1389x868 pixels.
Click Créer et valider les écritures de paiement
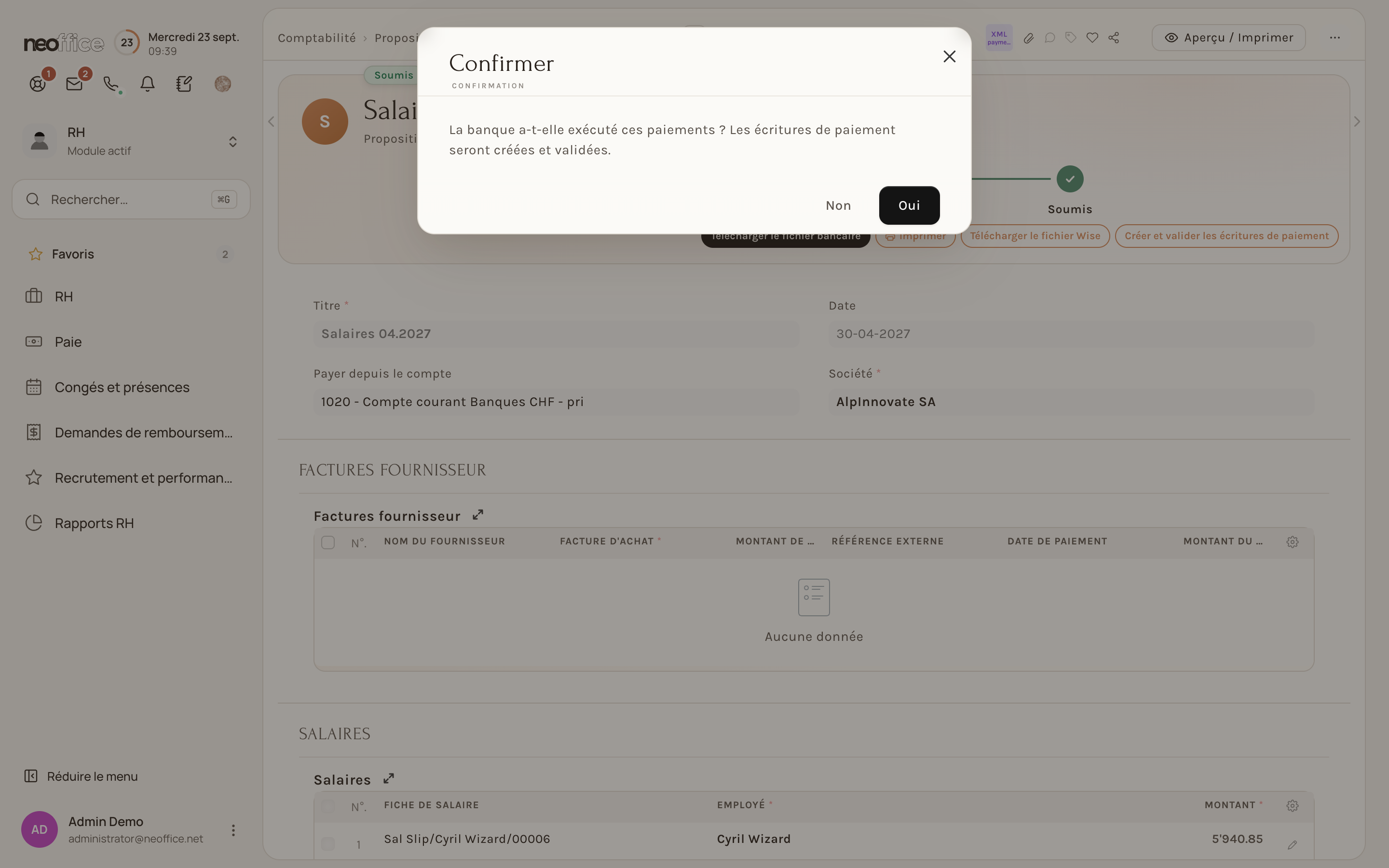[x=1226, y=236]
